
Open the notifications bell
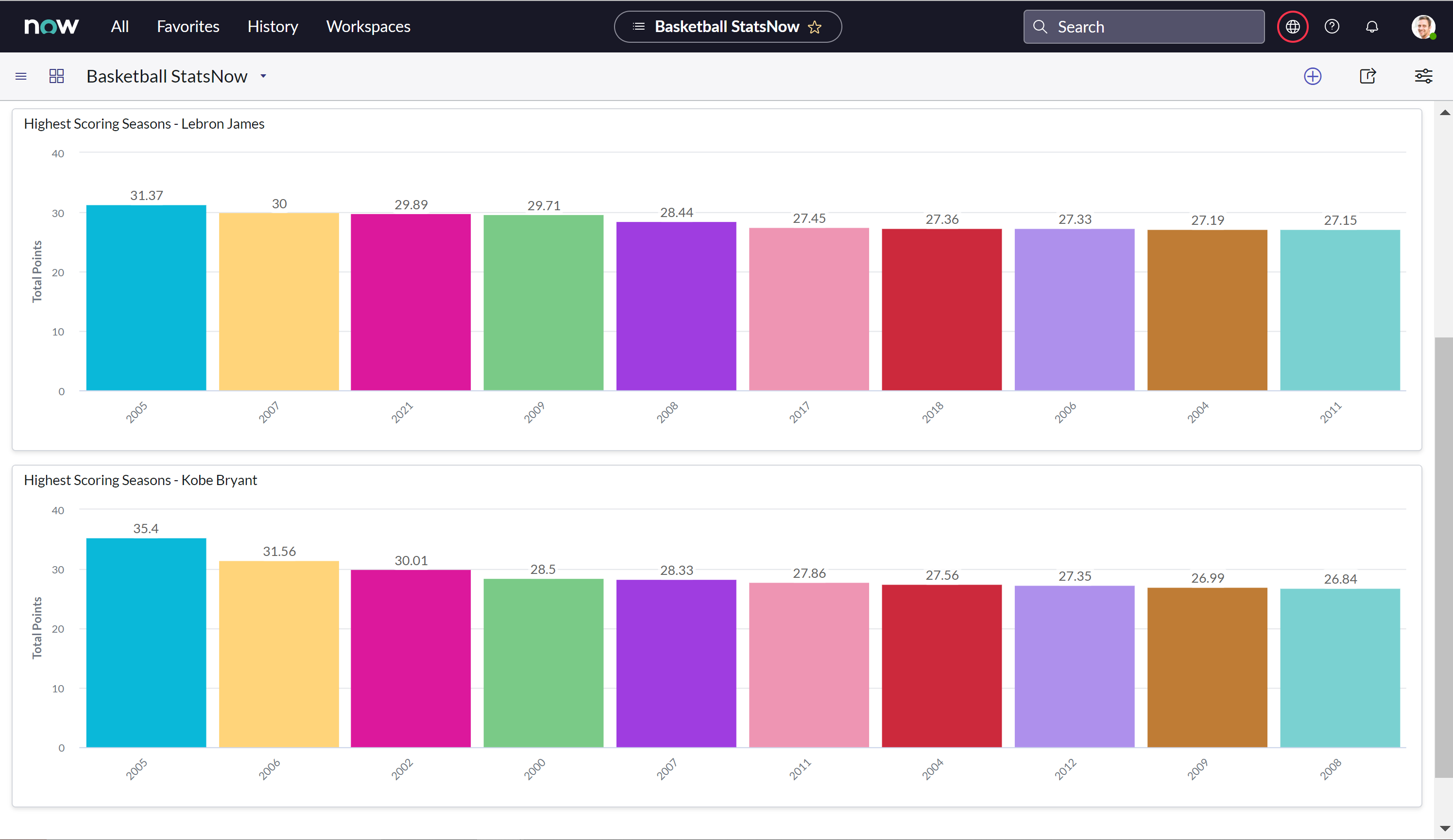1372,27
